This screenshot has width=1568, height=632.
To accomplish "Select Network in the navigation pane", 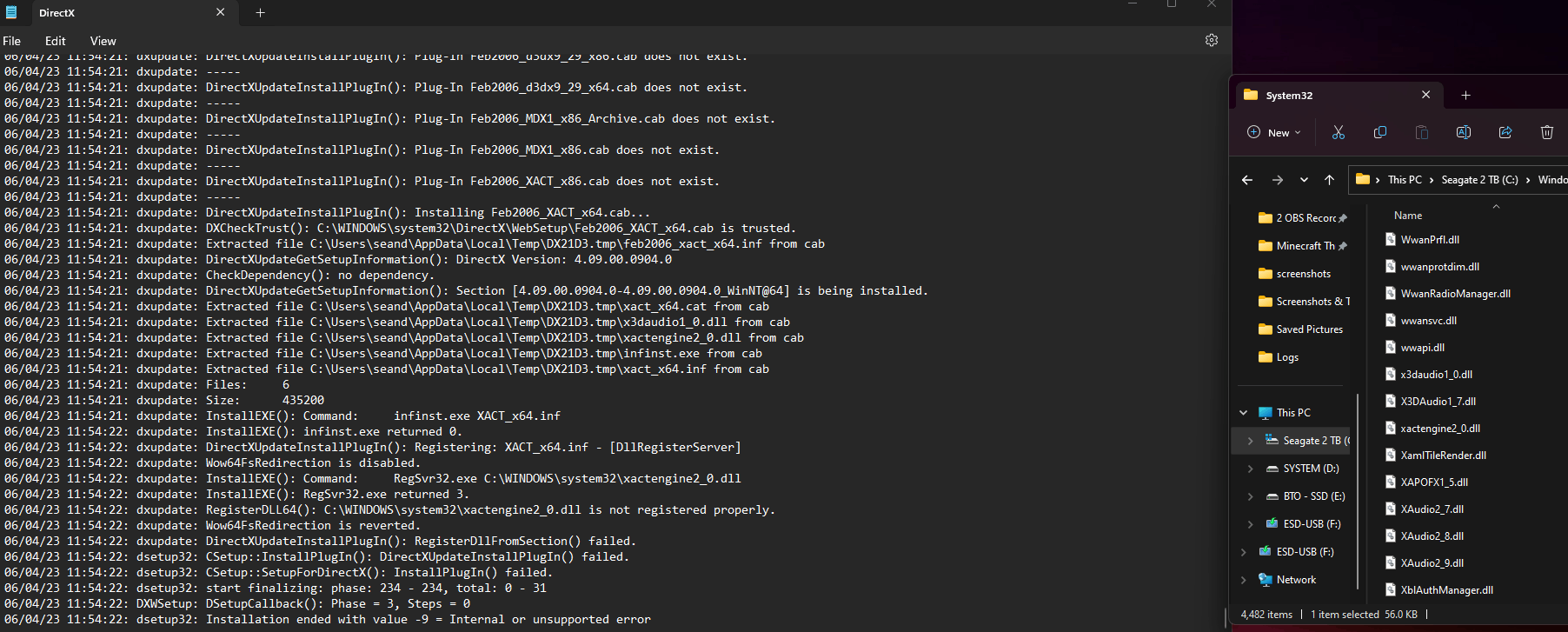I will [x=1287, y=580].
